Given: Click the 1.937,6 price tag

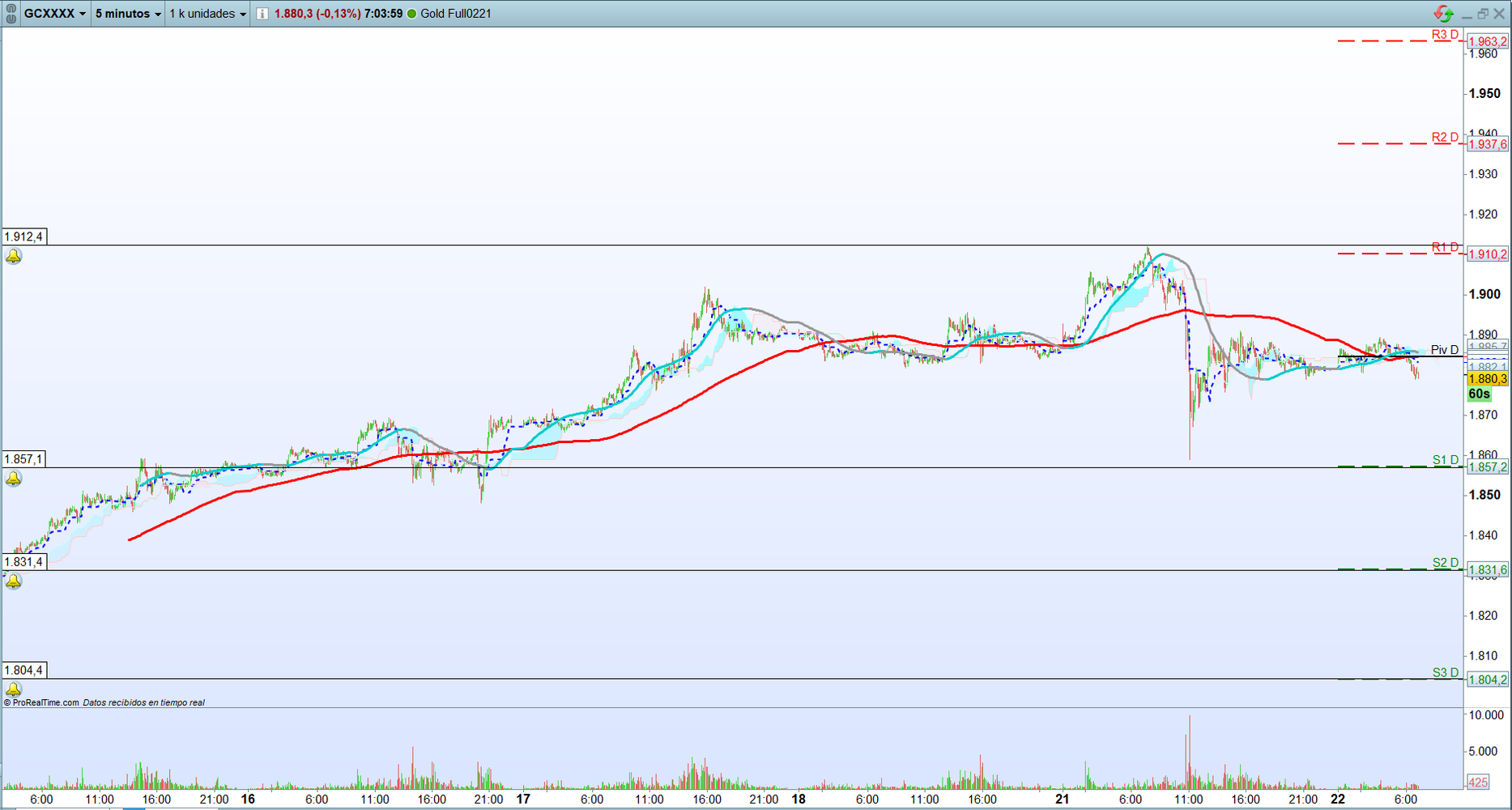Looking at the screenshot, I should click(x=1488, y=145).
